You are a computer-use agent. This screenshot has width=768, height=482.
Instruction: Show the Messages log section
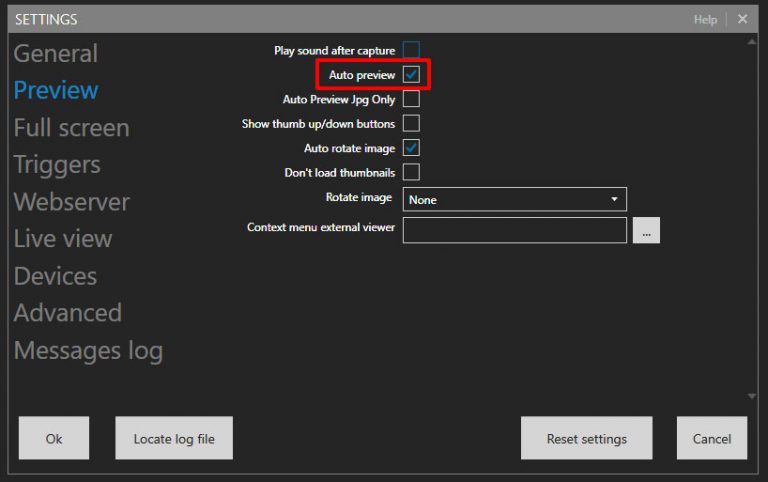[x=88, y=351]
